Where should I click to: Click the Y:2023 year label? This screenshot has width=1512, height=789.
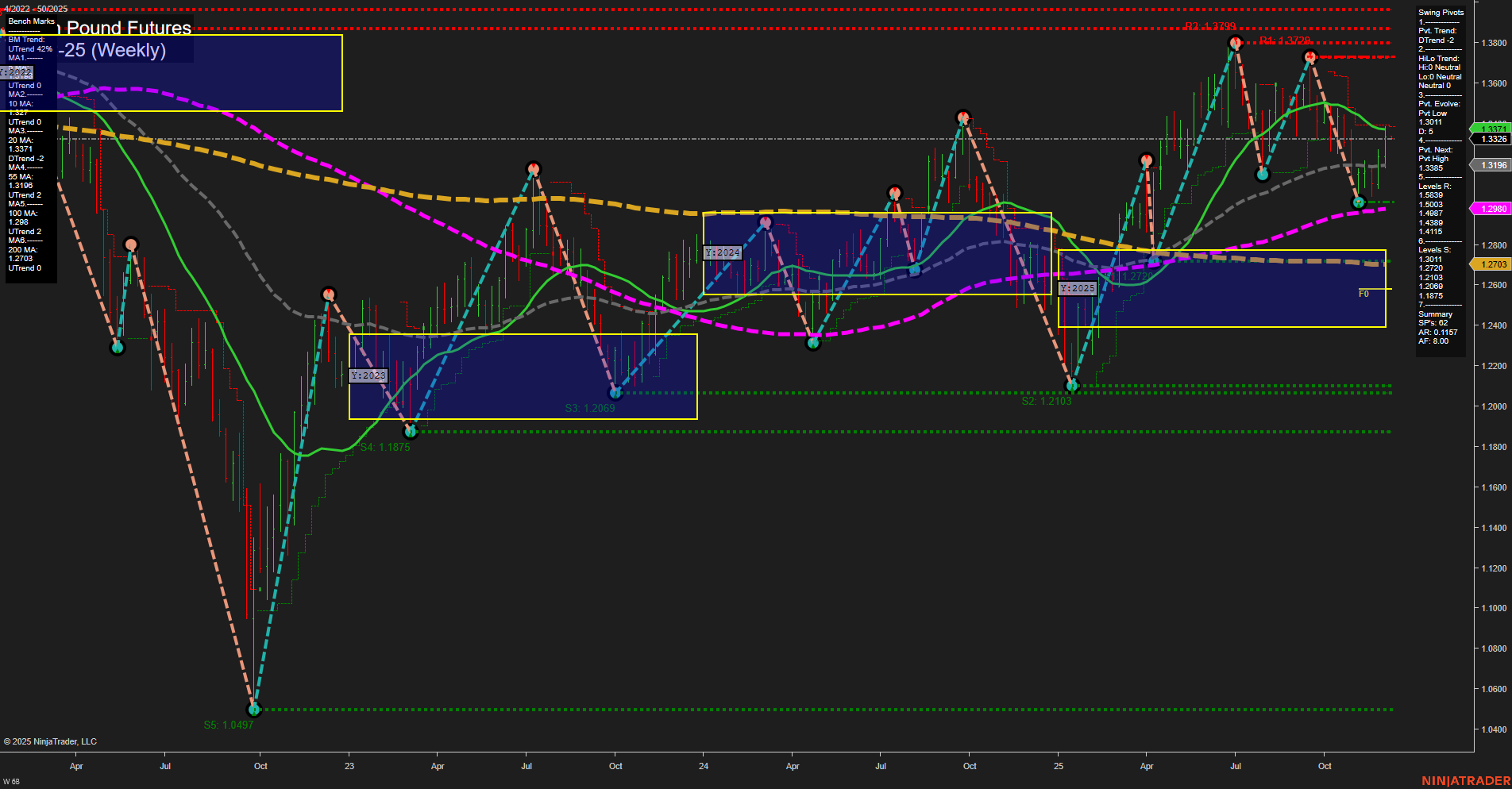(x=368, y=375)
